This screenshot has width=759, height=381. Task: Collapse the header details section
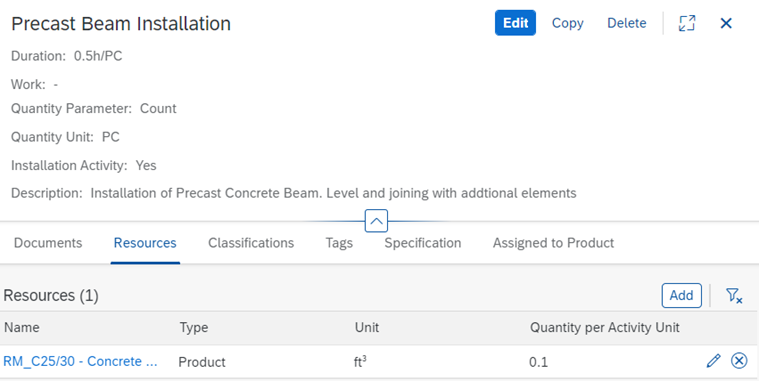click(376, 221)
